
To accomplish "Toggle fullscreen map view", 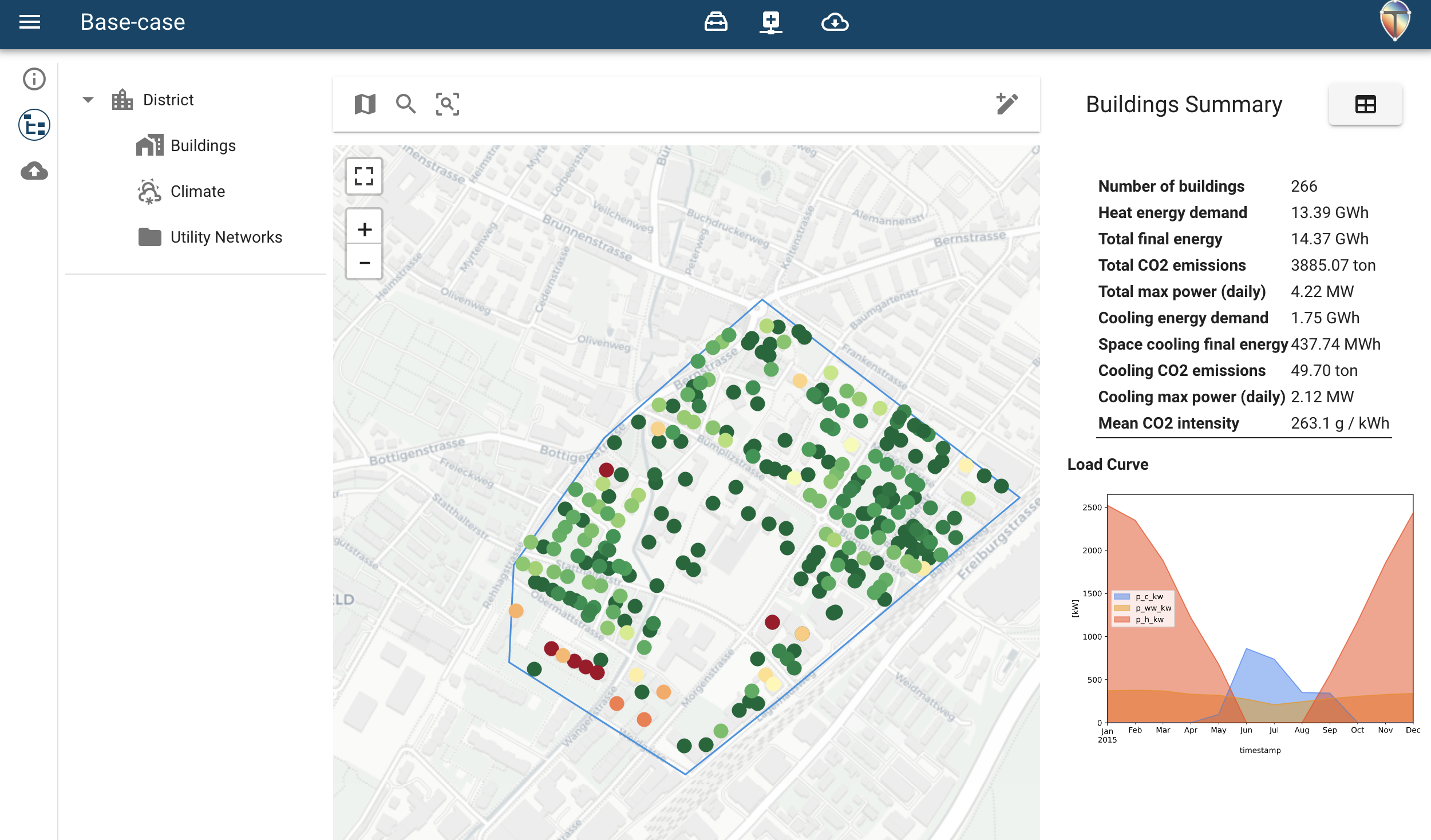I will click(364, 176).
